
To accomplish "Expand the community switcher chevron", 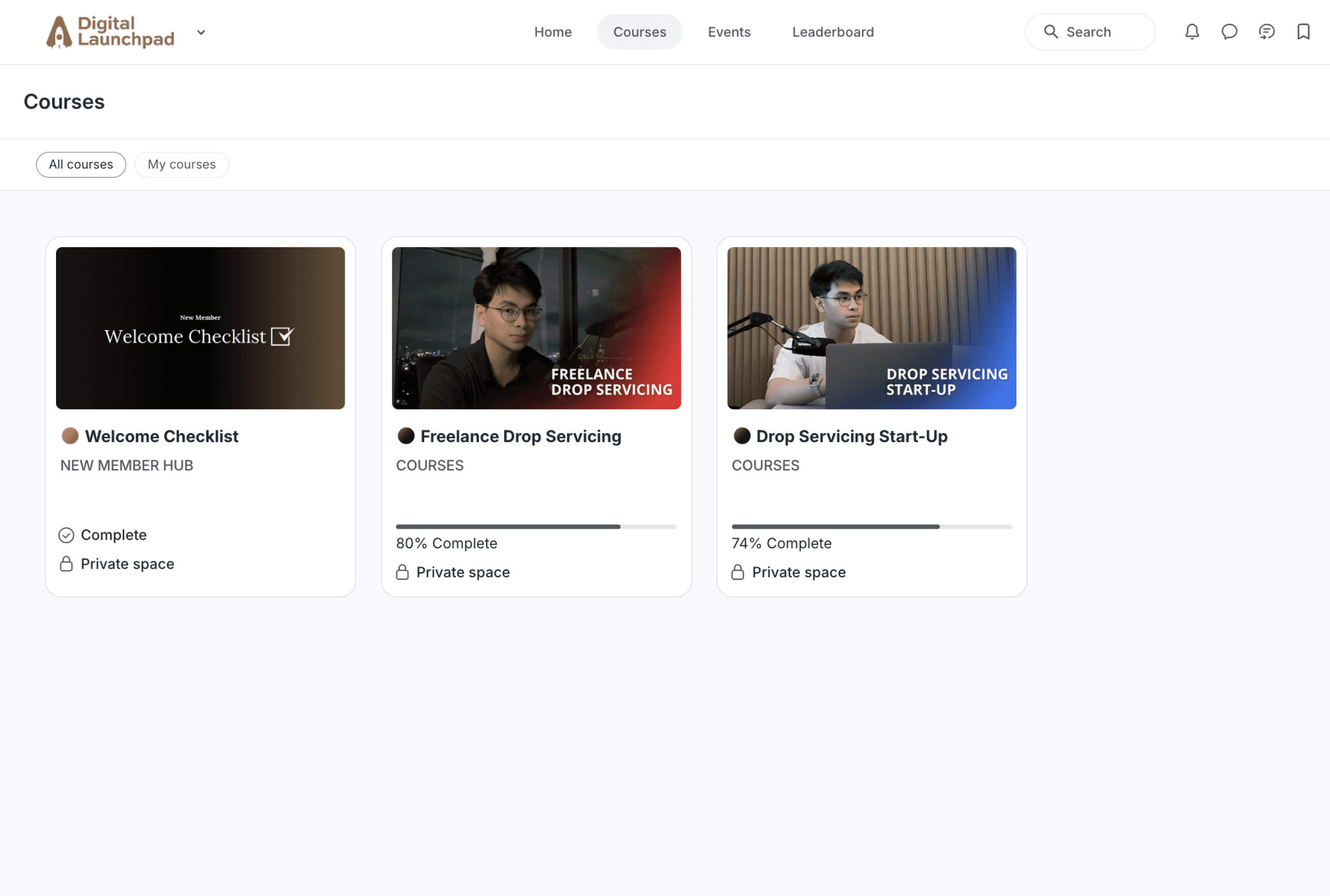I will click(x=201, y=33).
